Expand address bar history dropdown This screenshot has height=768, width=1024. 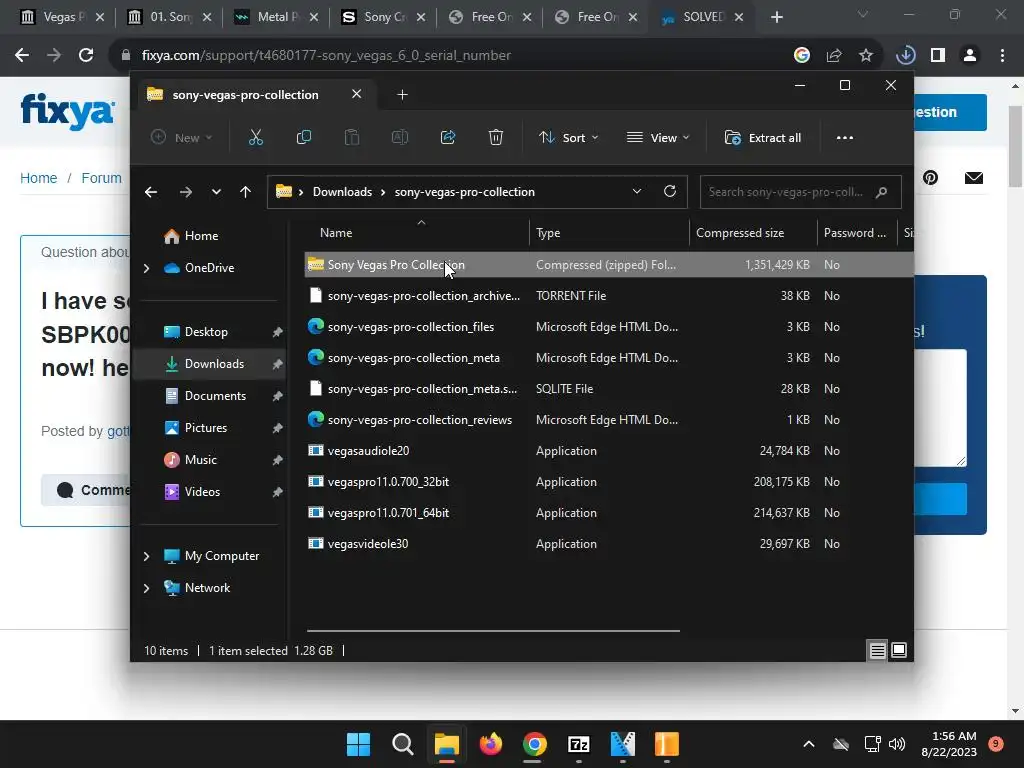(x=637, y=191)
